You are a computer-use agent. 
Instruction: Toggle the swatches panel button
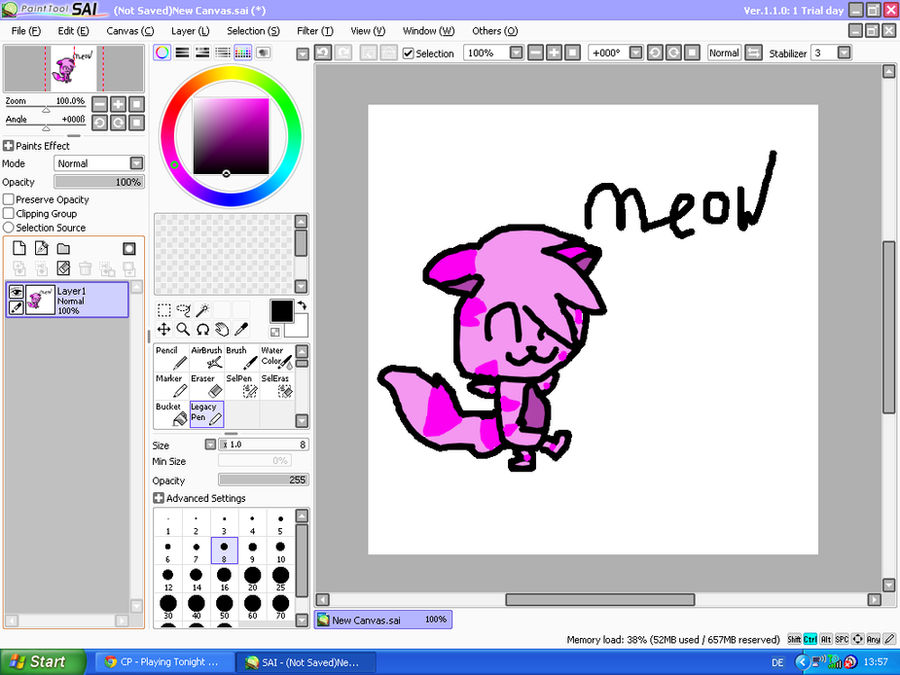(x=243, y=53)
